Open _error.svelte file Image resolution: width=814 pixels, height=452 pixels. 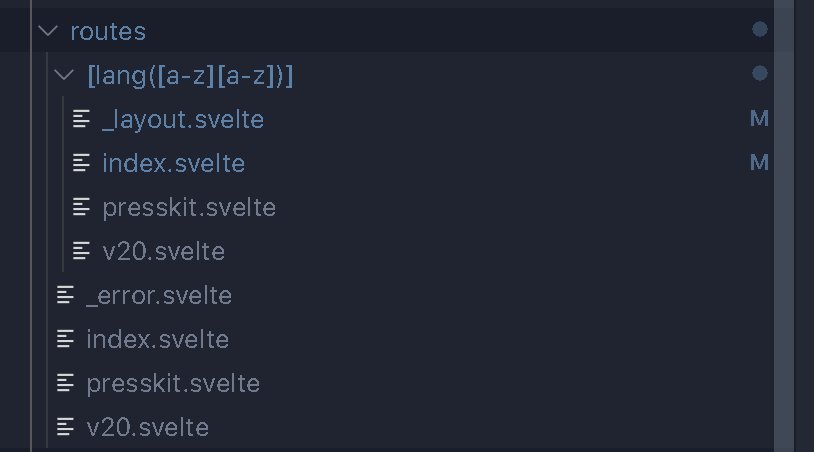coord(159,296)
